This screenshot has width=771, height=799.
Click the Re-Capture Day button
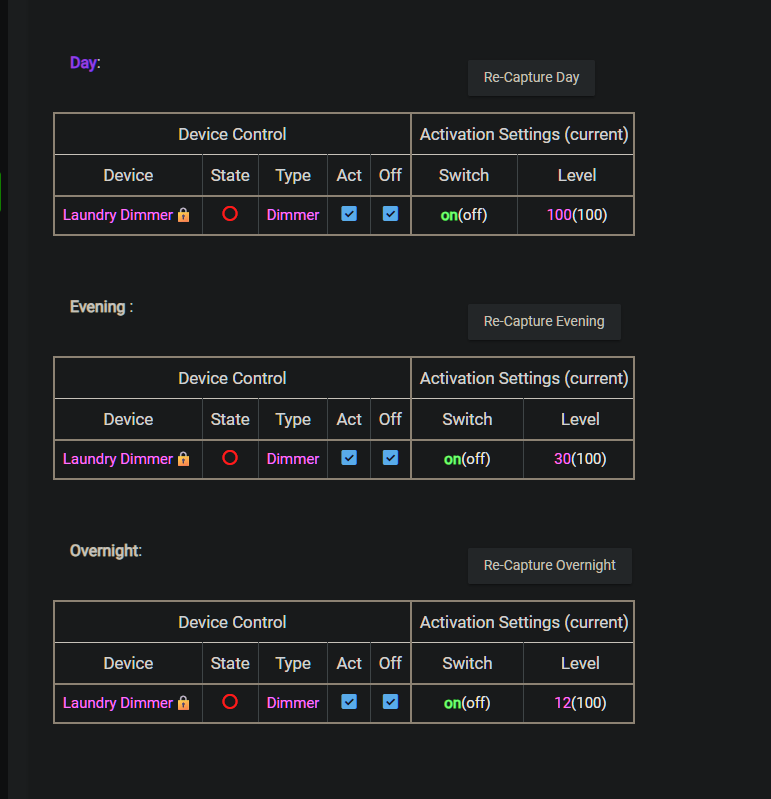coord(531,78)
